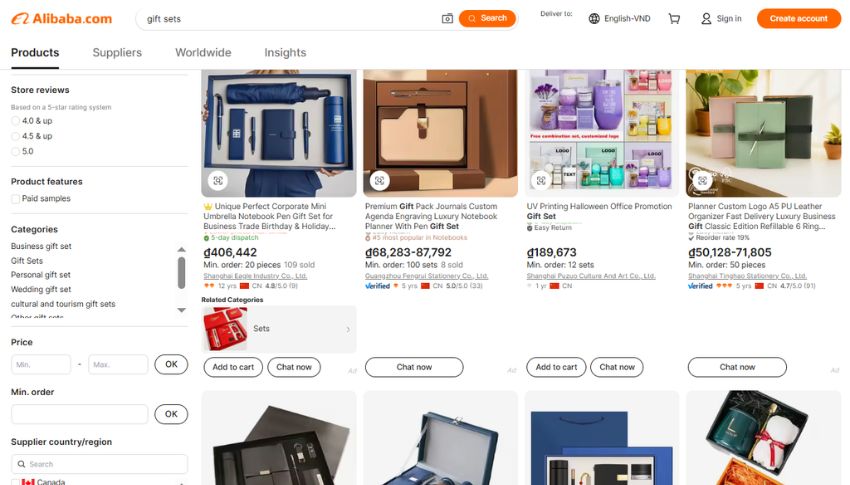850x485 pixels.
Task: Open the Insights tab
Action: 285,53
